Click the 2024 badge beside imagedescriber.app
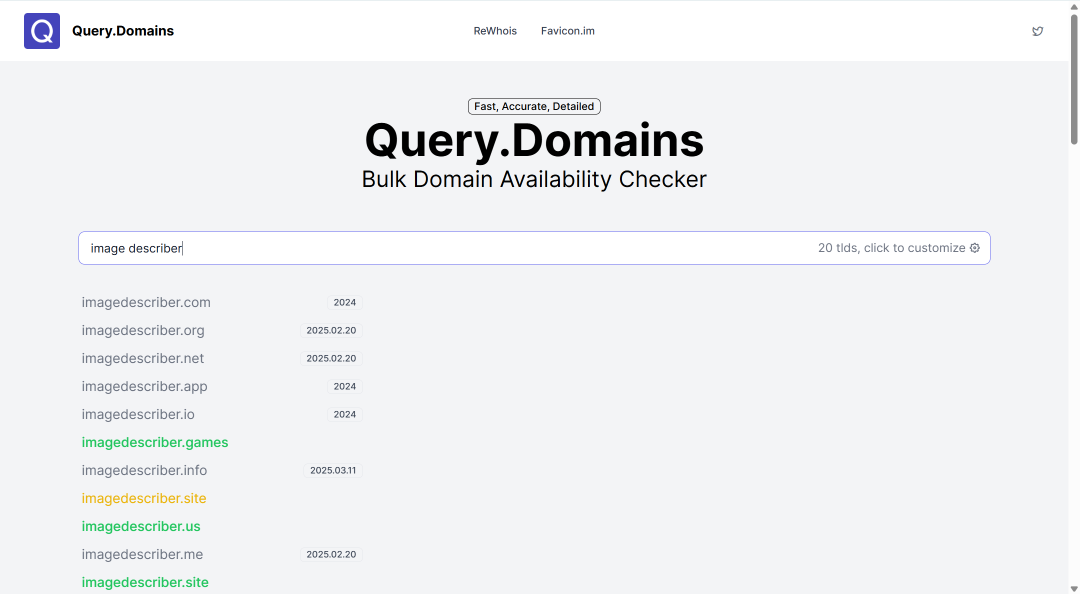The height and width of the screenshot is (594, 1080). (344, 387)
